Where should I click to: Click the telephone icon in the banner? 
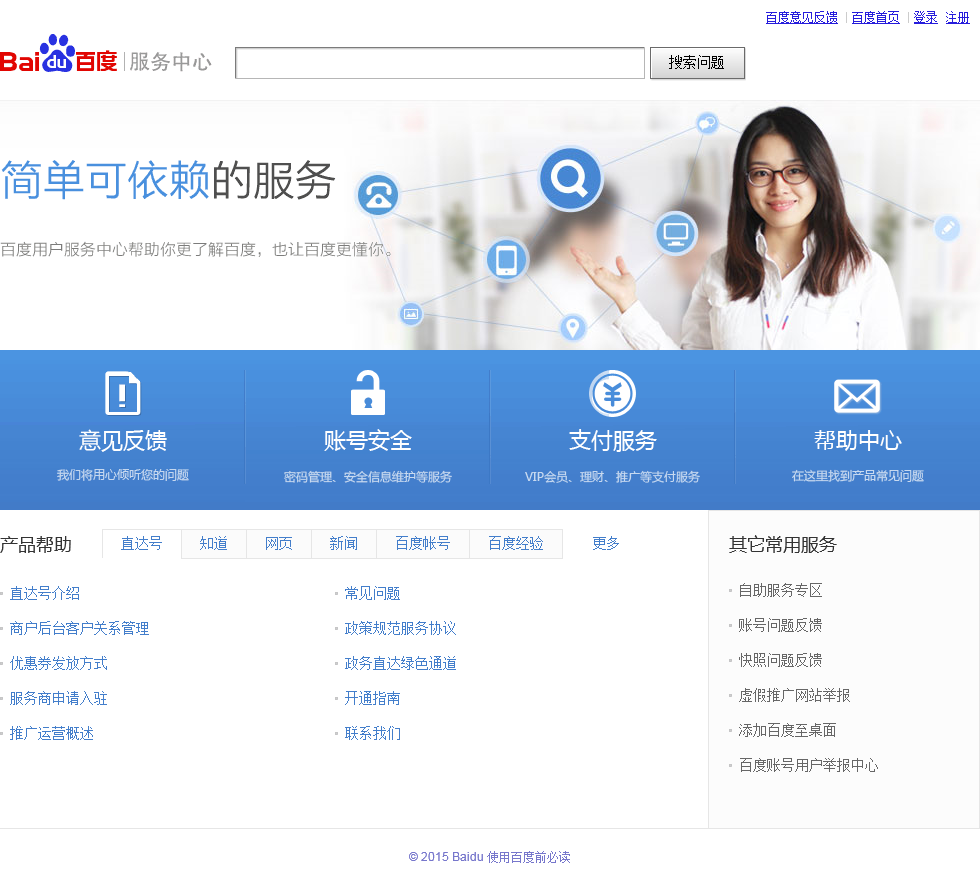(378, 195)
